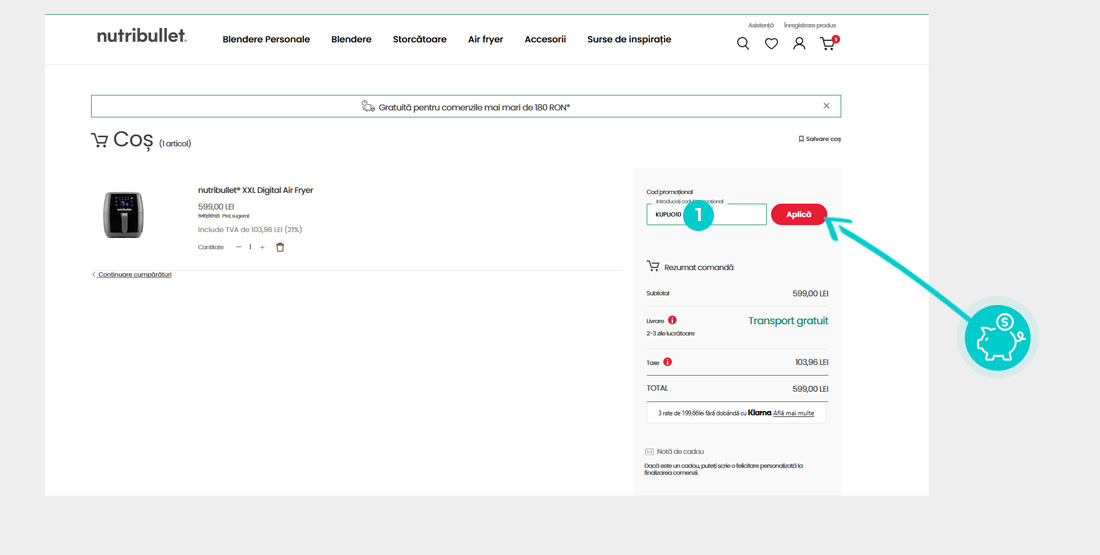Screen dimensions: 1100x555
Task: Open Klarna Află mai multe link
Action: (793, 413)
